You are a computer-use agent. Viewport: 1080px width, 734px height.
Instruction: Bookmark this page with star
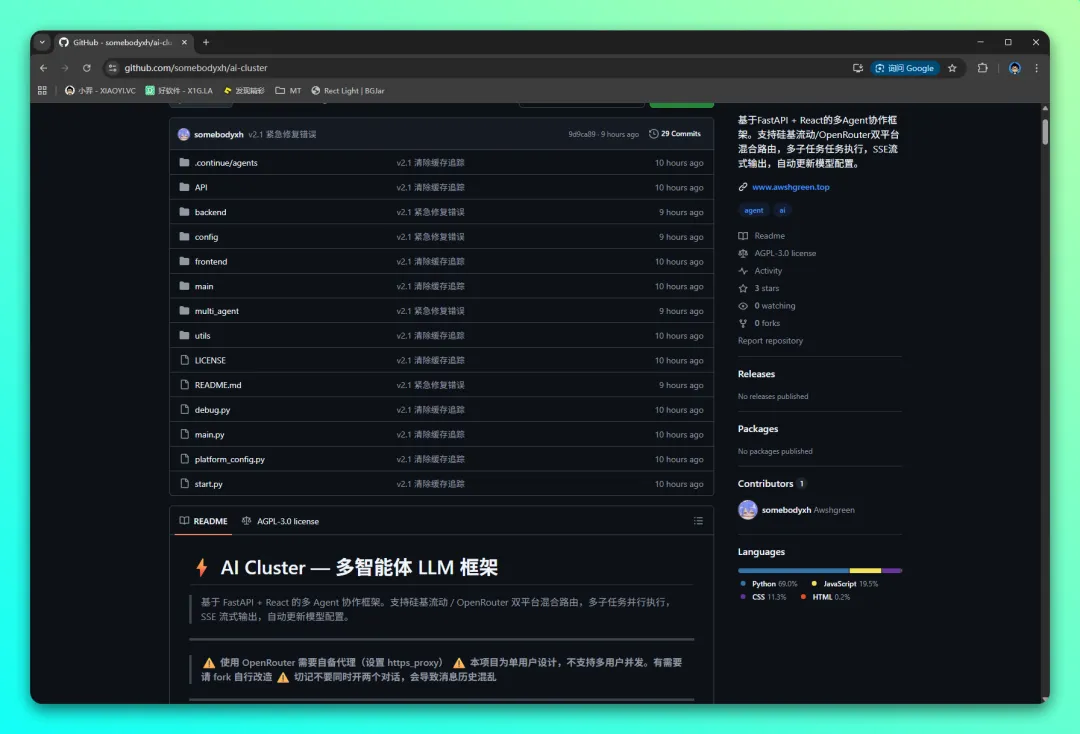pos(952,68)
